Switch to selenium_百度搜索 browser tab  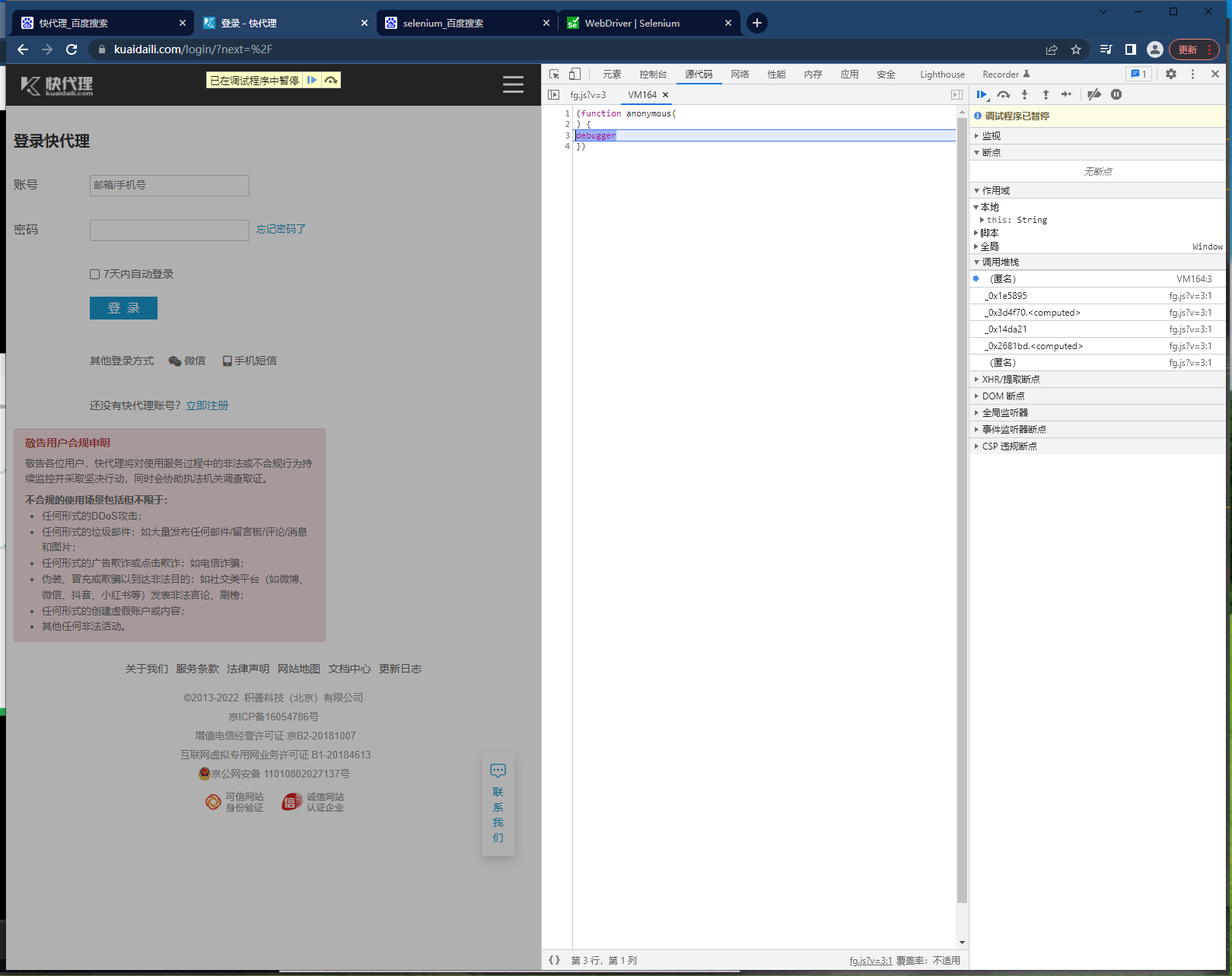coord(466,23)
